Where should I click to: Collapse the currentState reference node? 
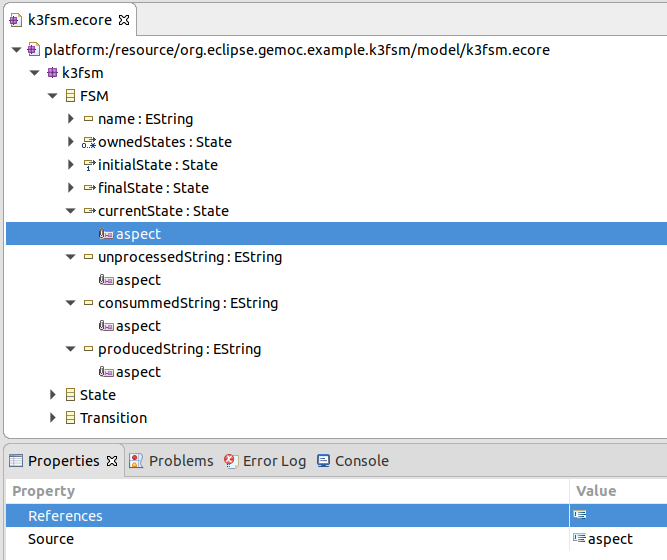pyautogui.click(x=71, y=211)
